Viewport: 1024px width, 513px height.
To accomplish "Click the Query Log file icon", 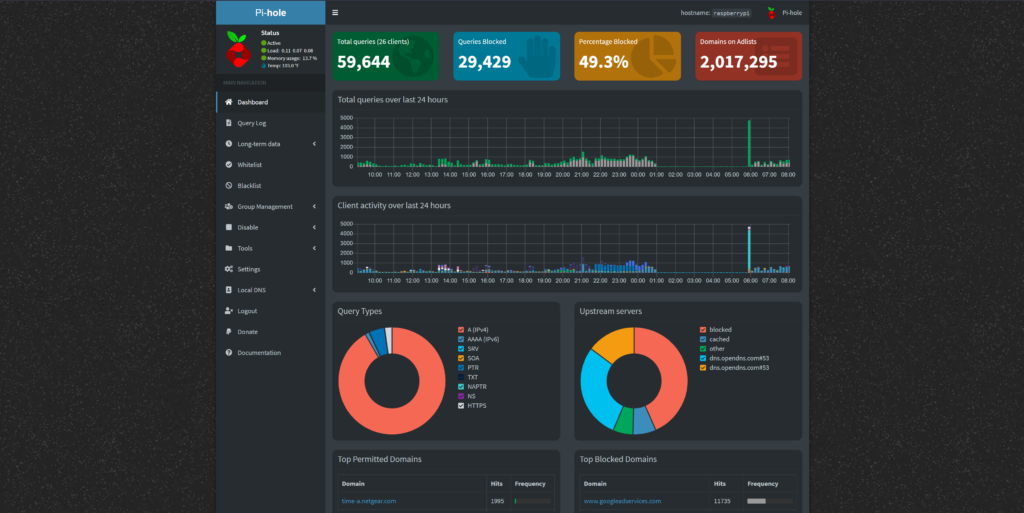I will click(x=229, y=123).
